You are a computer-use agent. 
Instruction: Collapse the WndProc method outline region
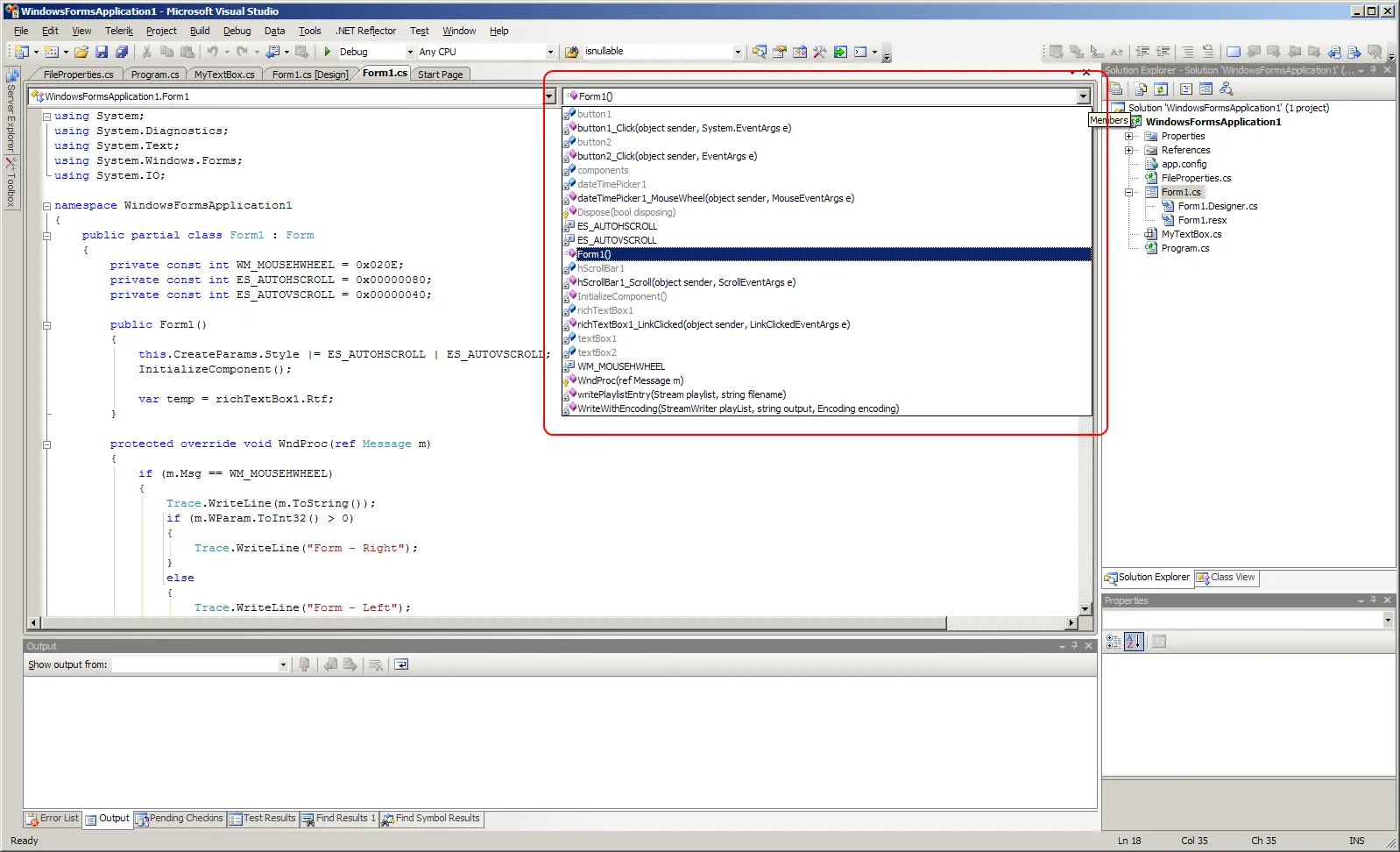[x=47, y=444]
